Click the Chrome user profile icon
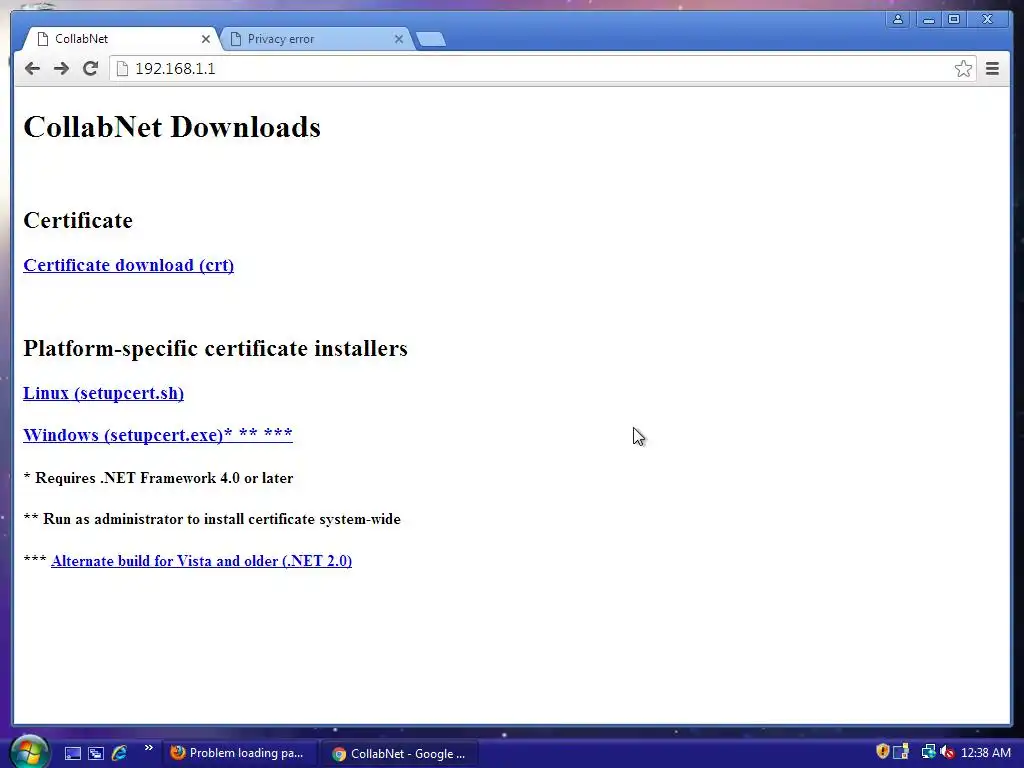The image size is (1024, 768). tap(898, 19)
